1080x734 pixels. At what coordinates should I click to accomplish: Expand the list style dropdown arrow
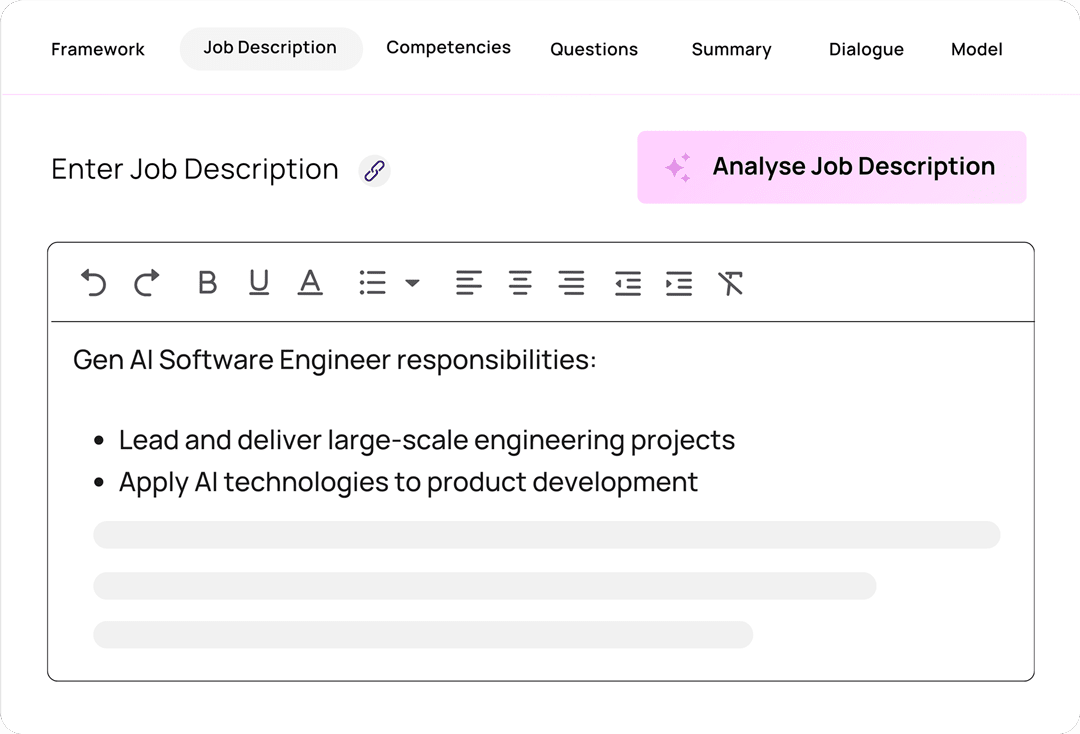pos(412,283)
